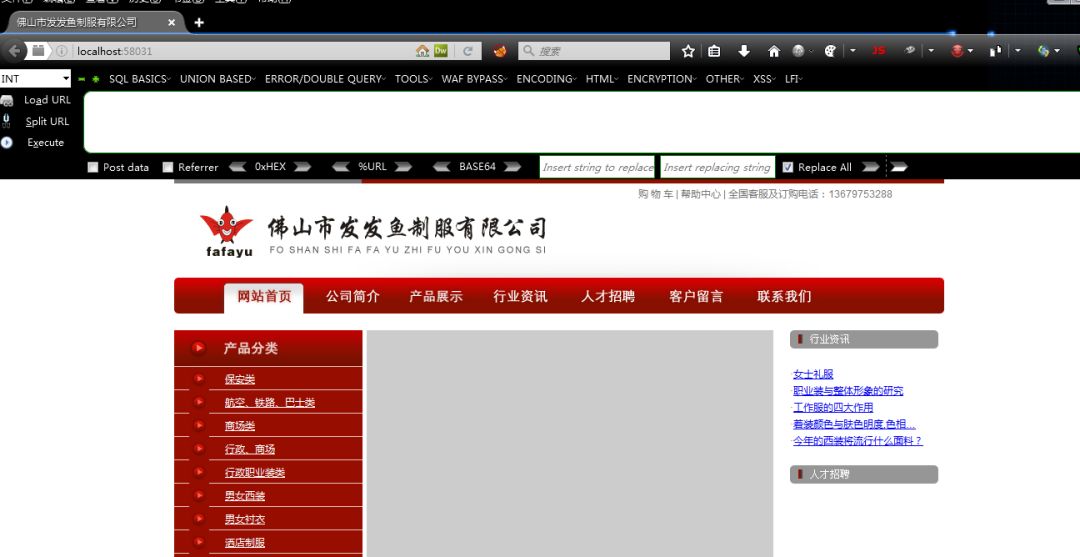The height and width of the screenshot is (557, 1080).
Task: Click left arrow before 0xHEX
Action: click(237, 167)
